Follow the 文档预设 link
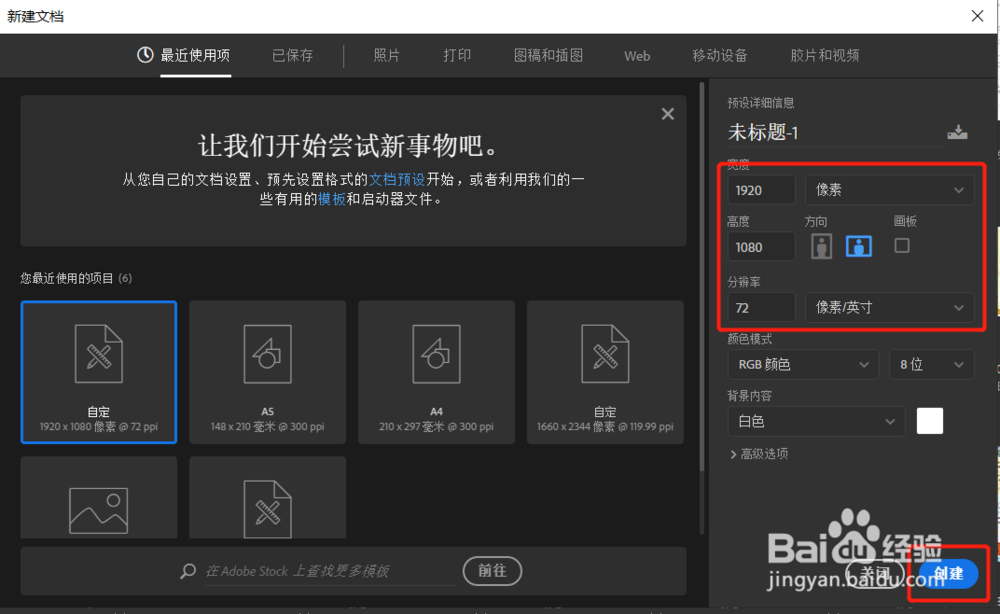Viewport: 1000px width, 614px height. click(397, 180)
